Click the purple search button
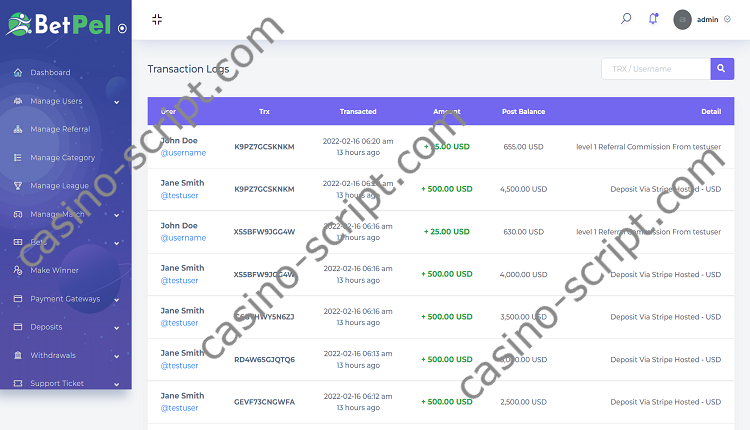 point(722,68)
